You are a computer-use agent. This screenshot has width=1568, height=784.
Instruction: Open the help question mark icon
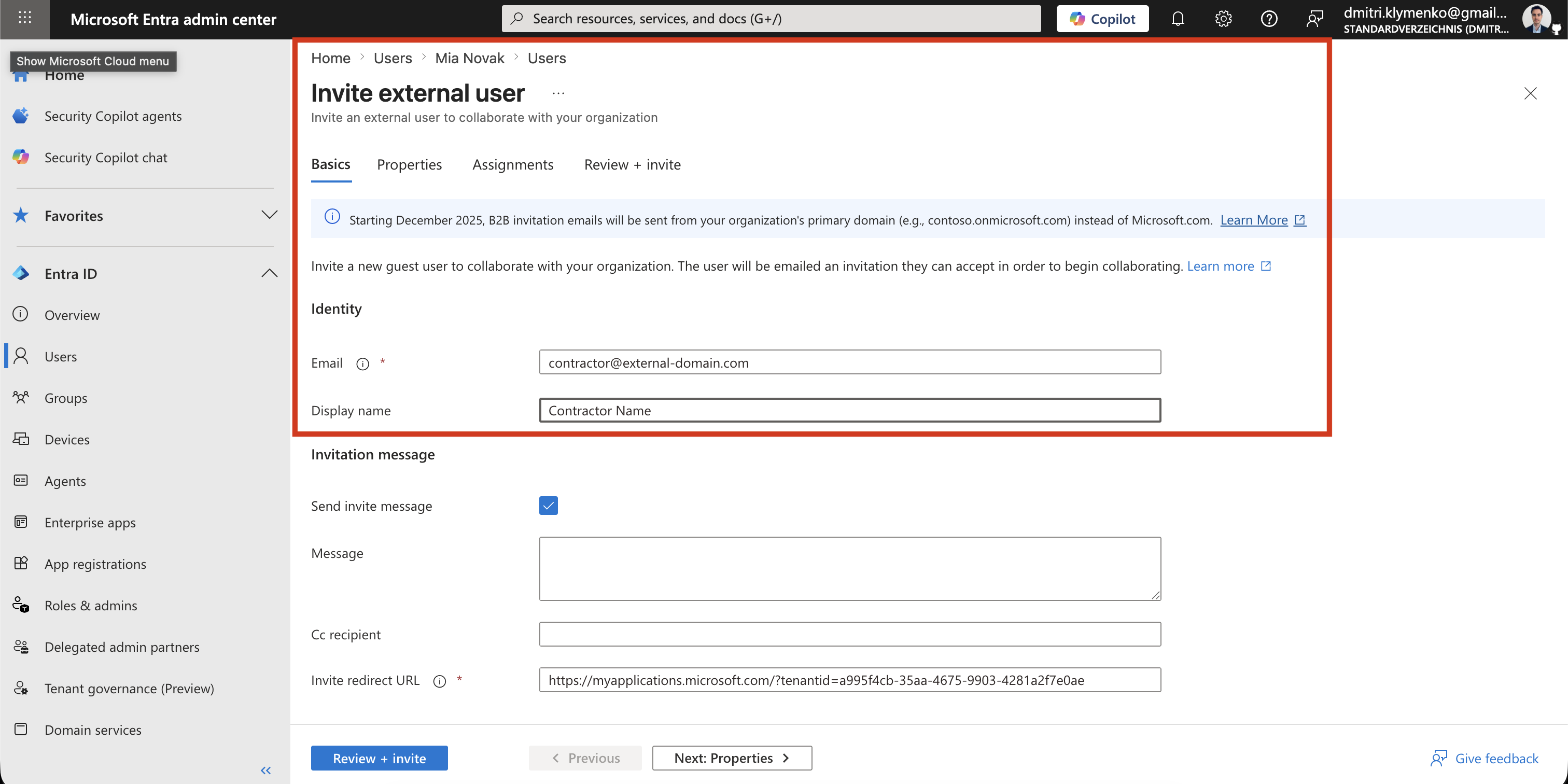[x=1269, y=19]
